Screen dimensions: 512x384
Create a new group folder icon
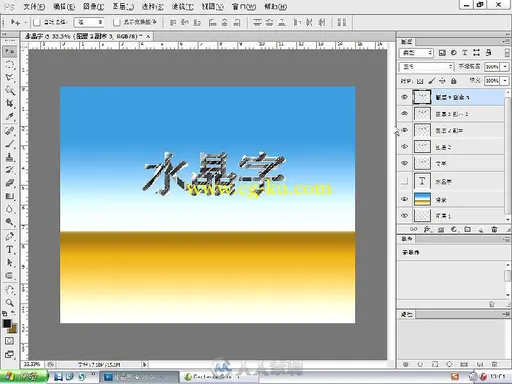[x=468, y=229]
